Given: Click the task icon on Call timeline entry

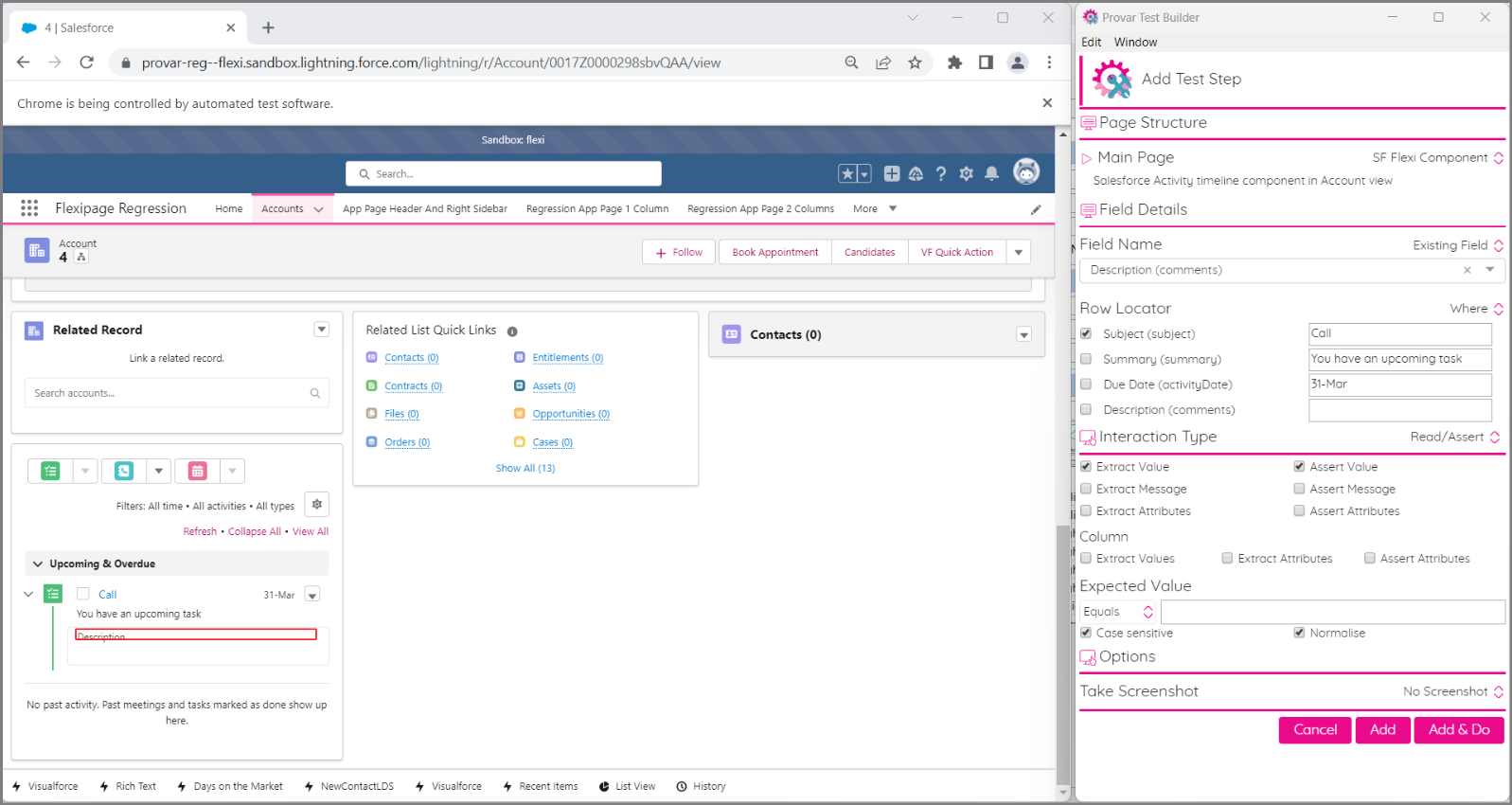Looking at the screenshot, I should click(53, 594).
